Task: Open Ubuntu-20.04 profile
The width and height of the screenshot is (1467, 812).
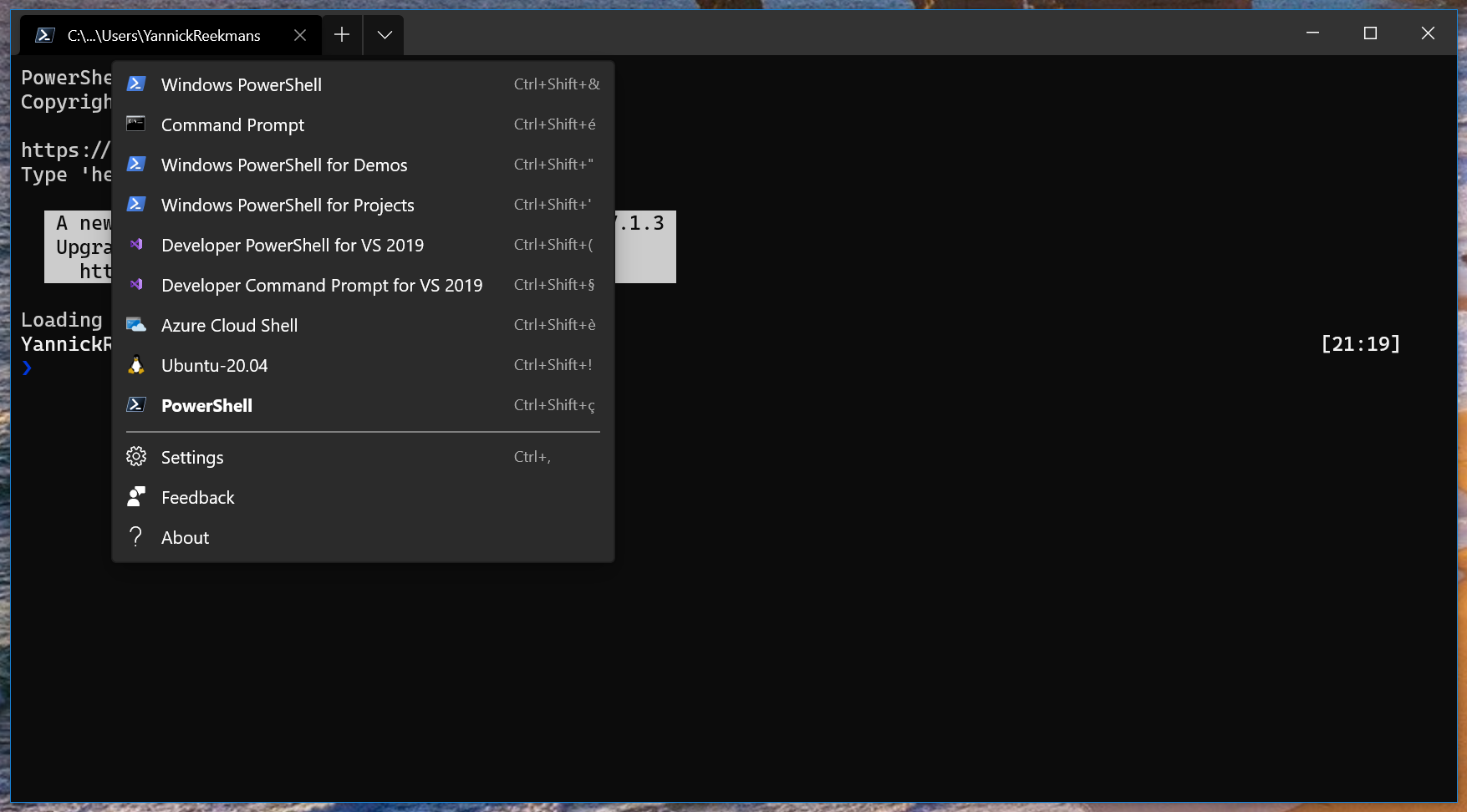Action: click(363, 365)
